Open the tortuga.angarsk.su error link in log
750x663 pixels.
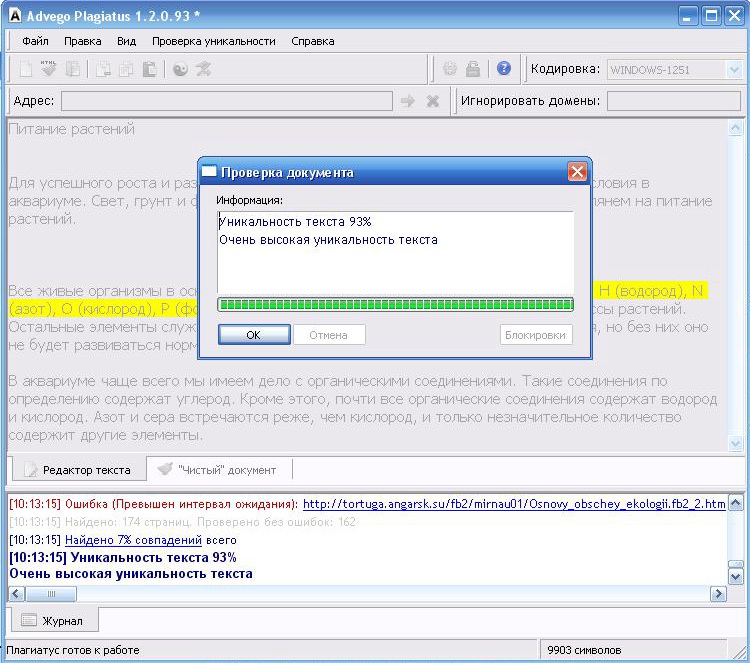[x=514, y=504]
